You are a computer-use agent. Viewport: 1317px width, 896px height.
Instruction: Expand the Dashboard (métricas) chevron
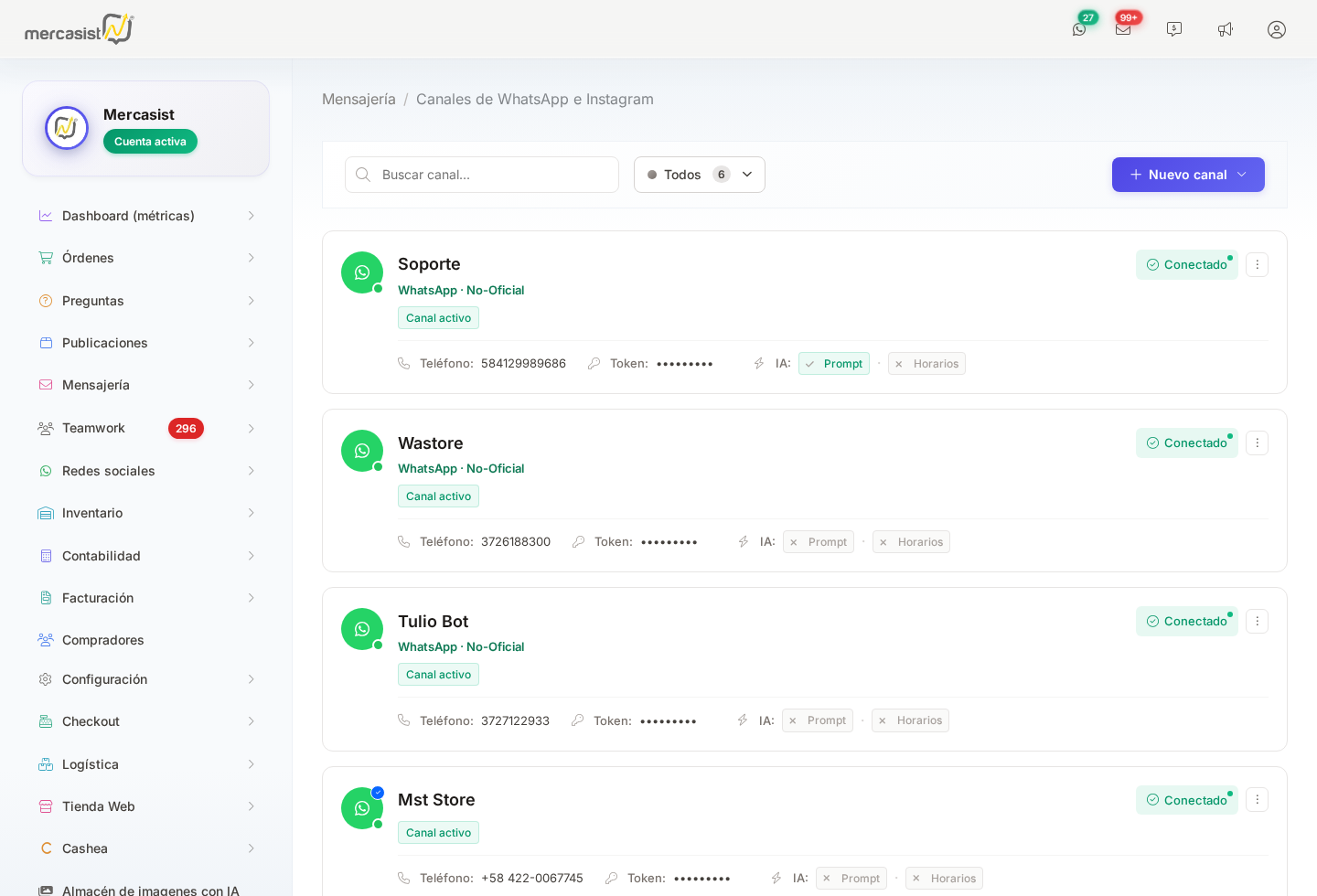click(x=251, y=216)
